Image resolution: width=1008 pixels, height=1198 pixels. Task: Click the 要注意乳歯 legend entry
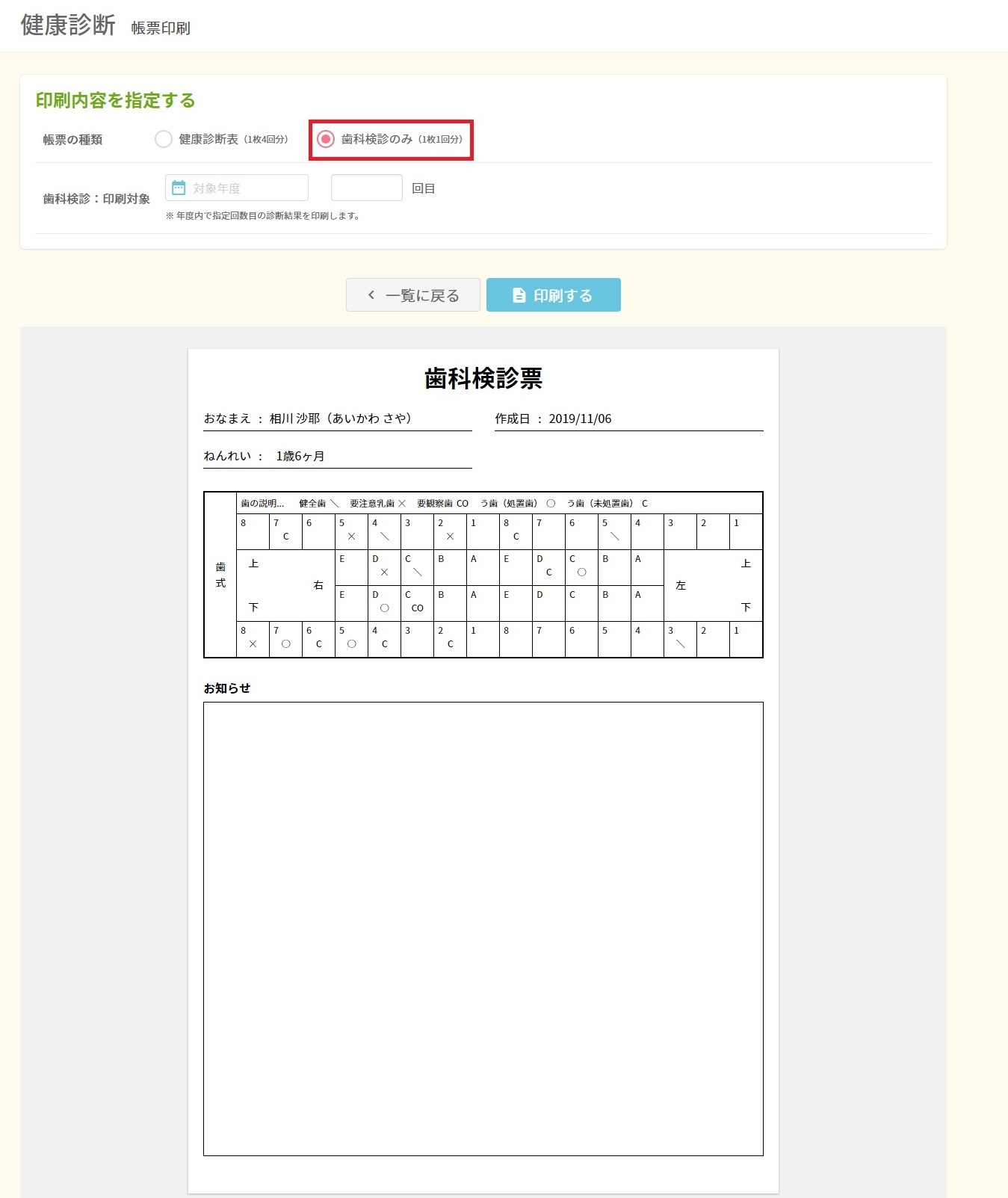378,503
